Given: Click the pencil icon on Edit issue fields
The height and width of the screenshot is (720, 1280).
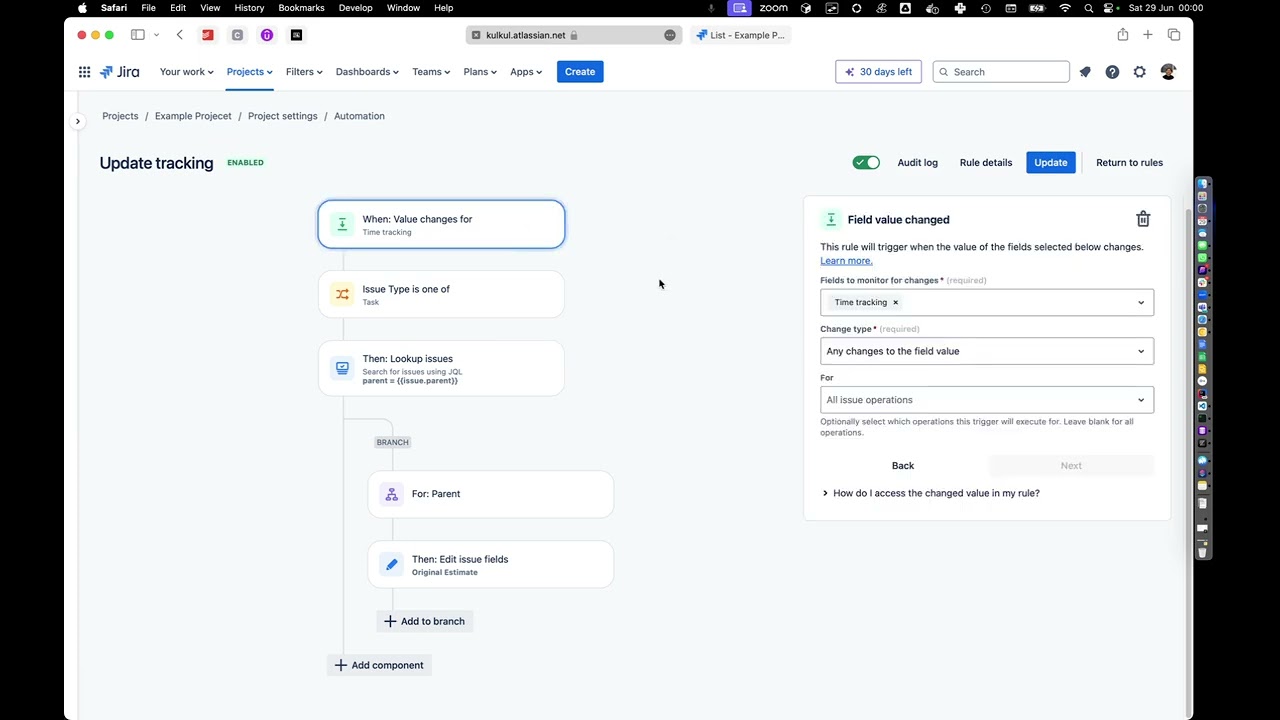Looking at the screenshot, I should [392, 565].
